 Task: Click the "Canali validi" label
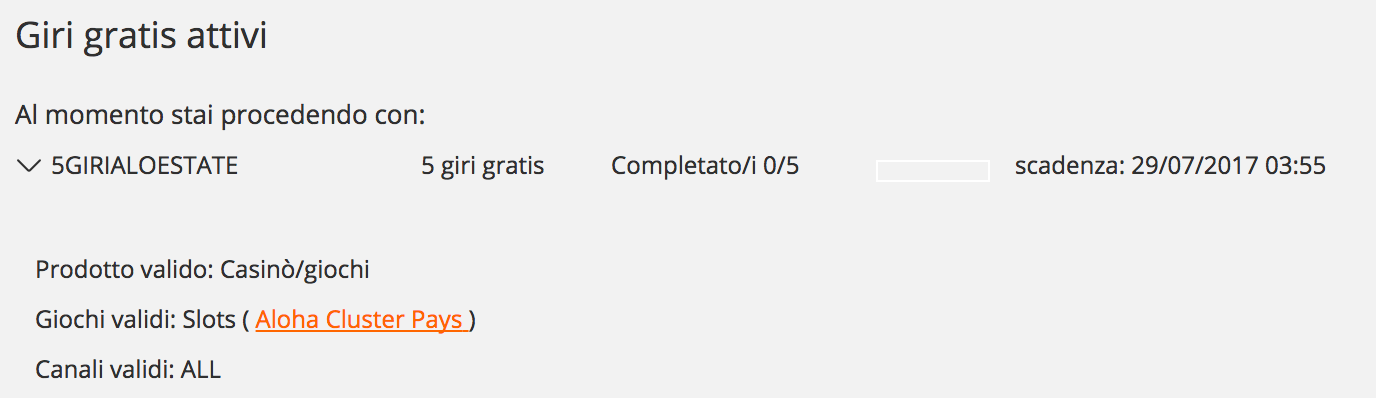pyautogui.click(x=105, y=370)
